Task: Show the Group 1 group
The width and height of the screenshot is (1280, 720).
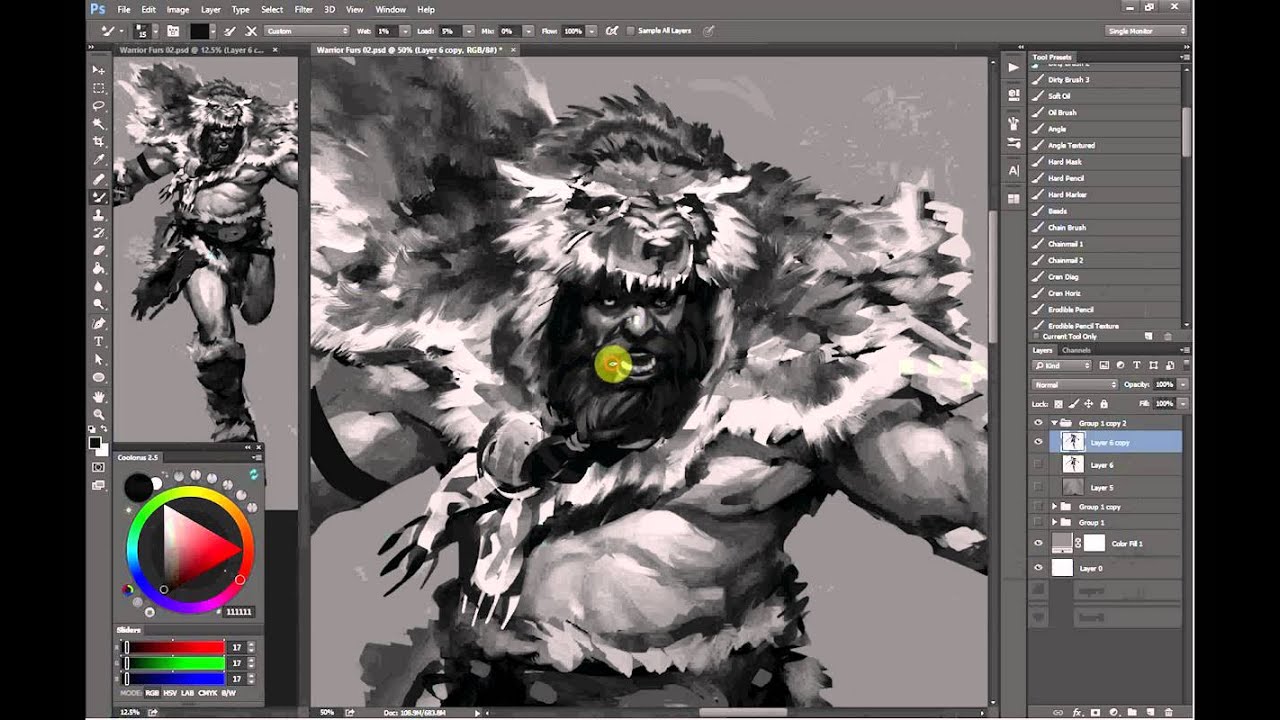Action: point(1038,522)
